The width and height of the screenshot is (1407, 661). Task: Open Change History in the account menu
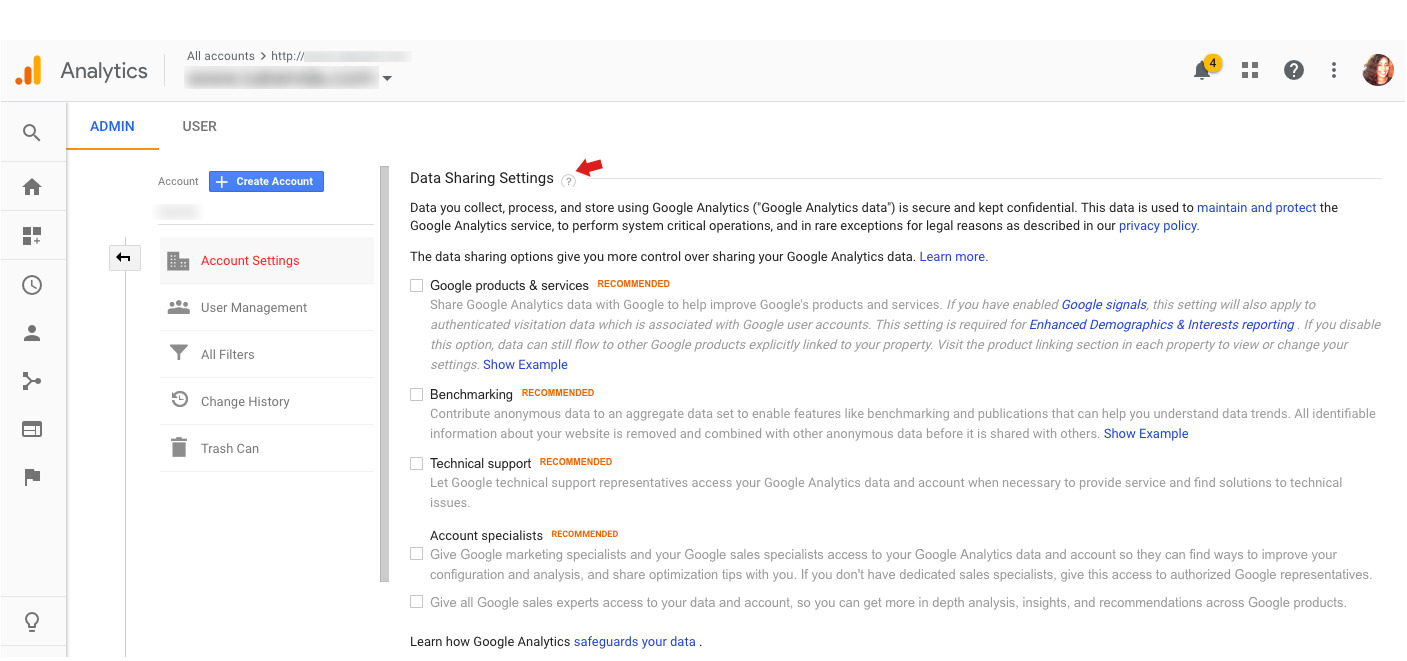245,401
